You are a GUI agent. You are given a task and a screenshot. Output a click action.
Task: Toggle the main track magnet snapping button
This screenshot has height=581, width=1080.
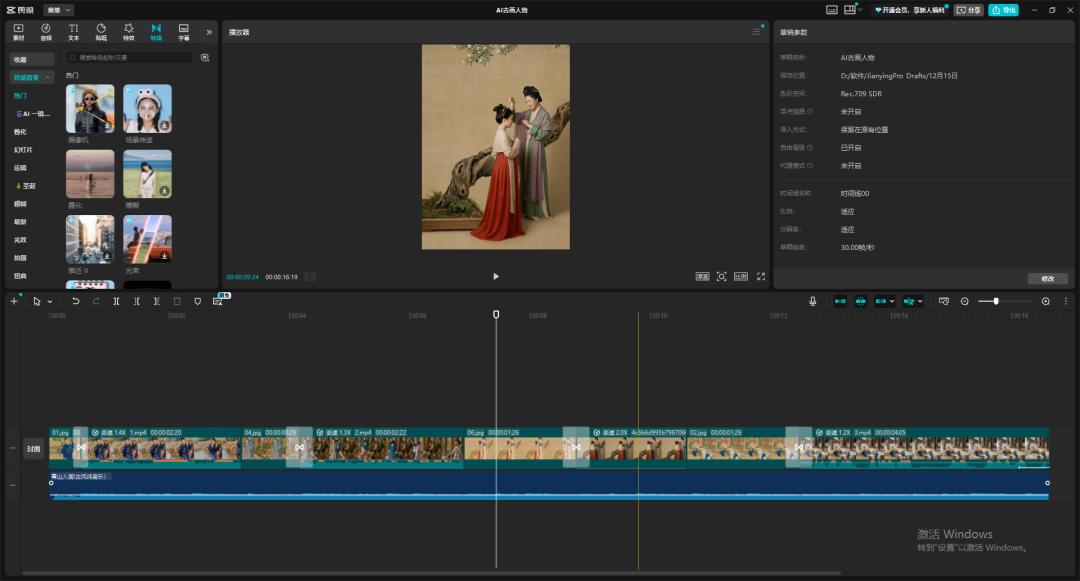pyautogui.click(x=840, y=301)
